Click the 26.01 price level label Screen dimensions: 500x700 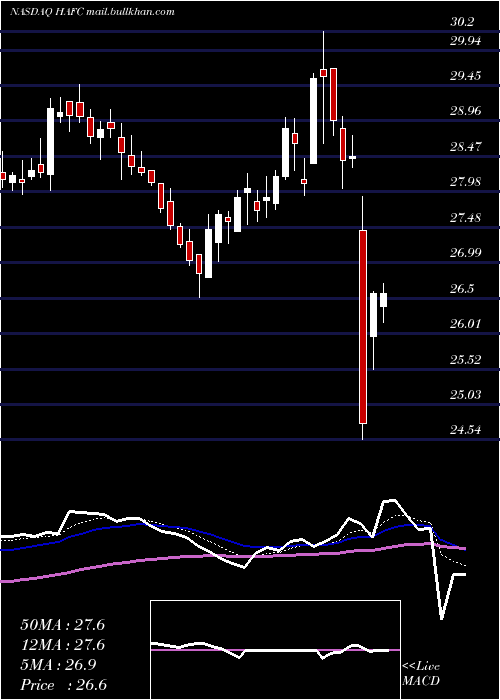pos(466,323)
